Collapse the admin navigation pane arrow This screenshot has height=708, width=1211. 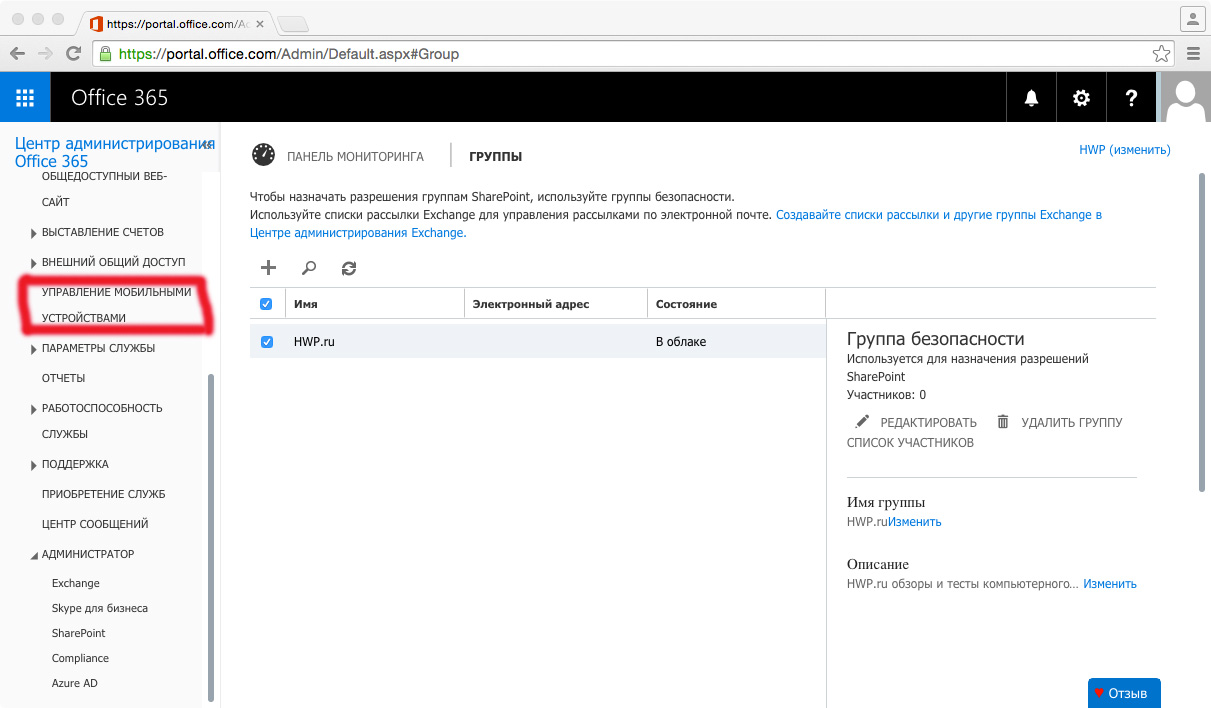[205, 145]
